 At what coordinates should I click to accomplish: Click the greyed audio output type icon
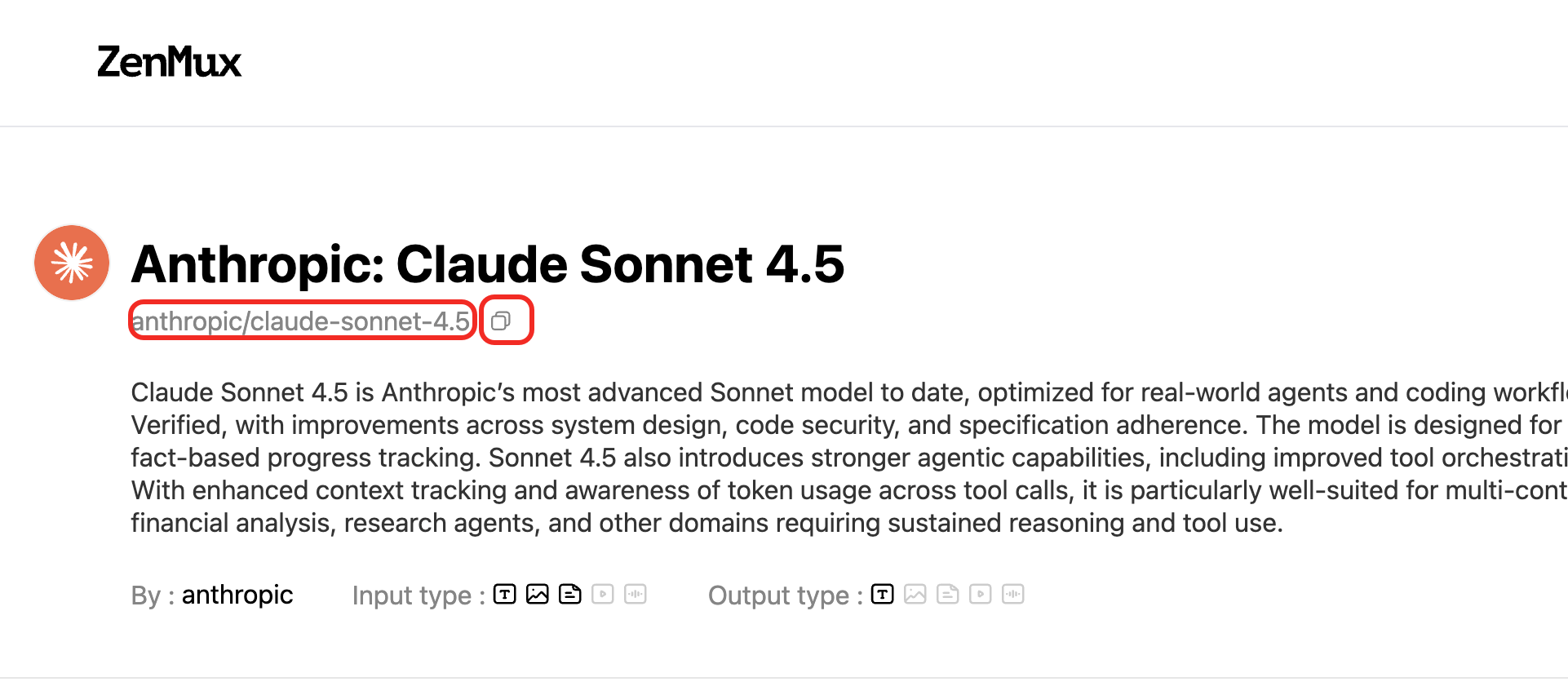(1013, 594)
